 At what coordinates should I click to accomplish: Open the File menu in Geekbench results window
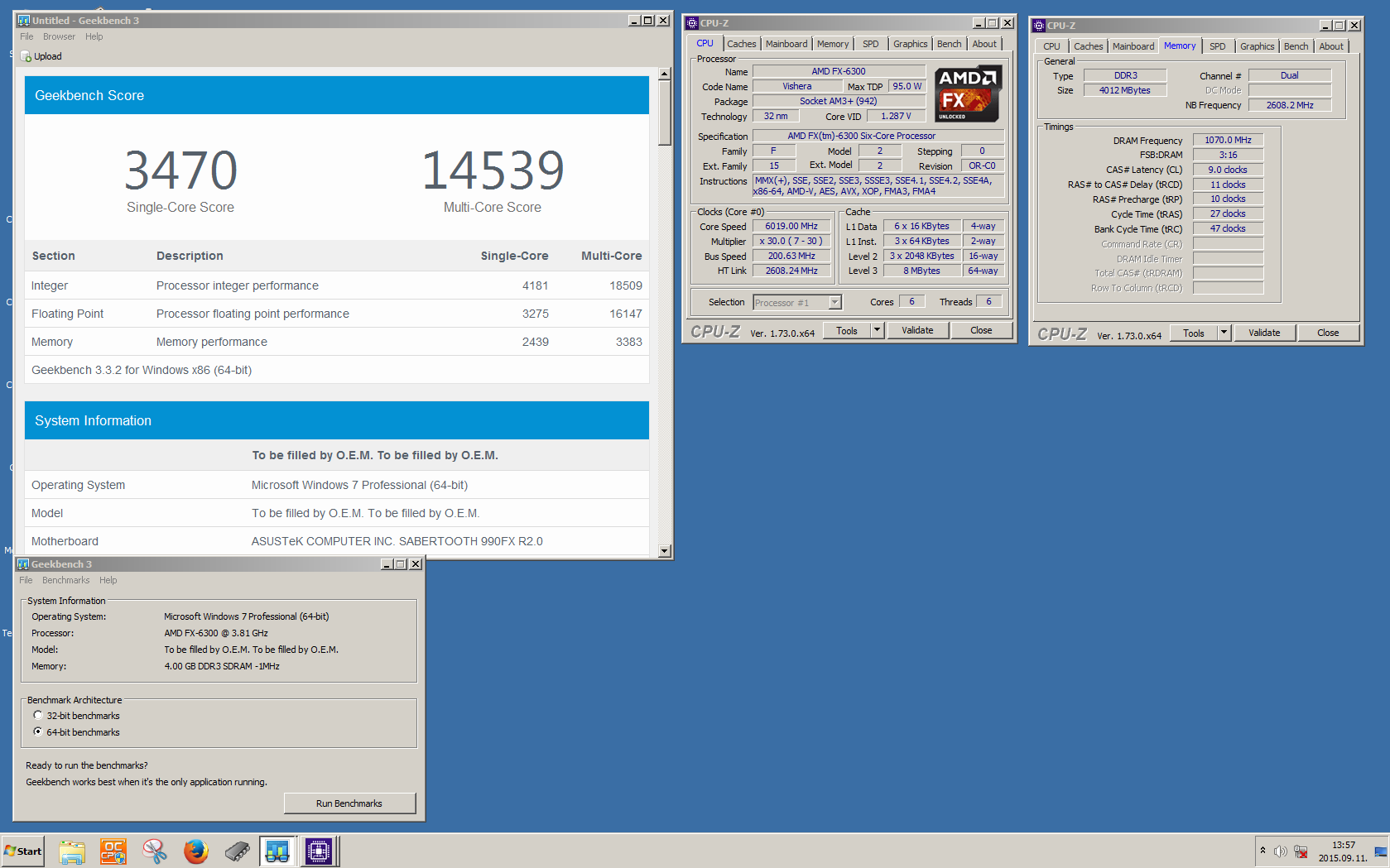coord(26,36)
